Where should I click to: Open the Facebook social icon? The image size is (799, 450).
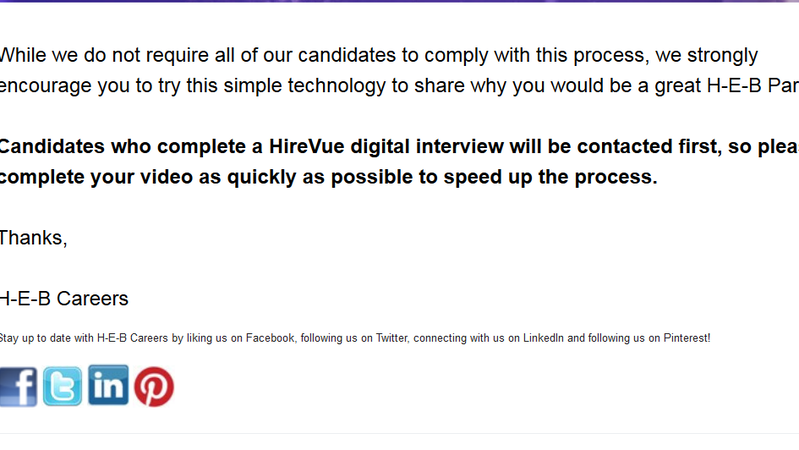pyautogui.click(x=18, y=387)
